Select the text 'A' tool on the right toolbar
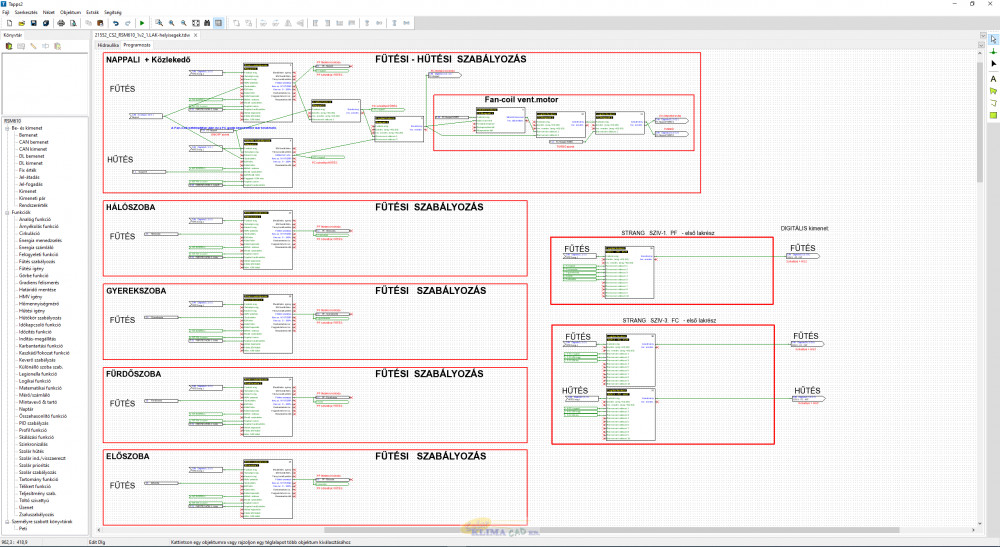The image size is (1000, 547). tap(993, 79)
